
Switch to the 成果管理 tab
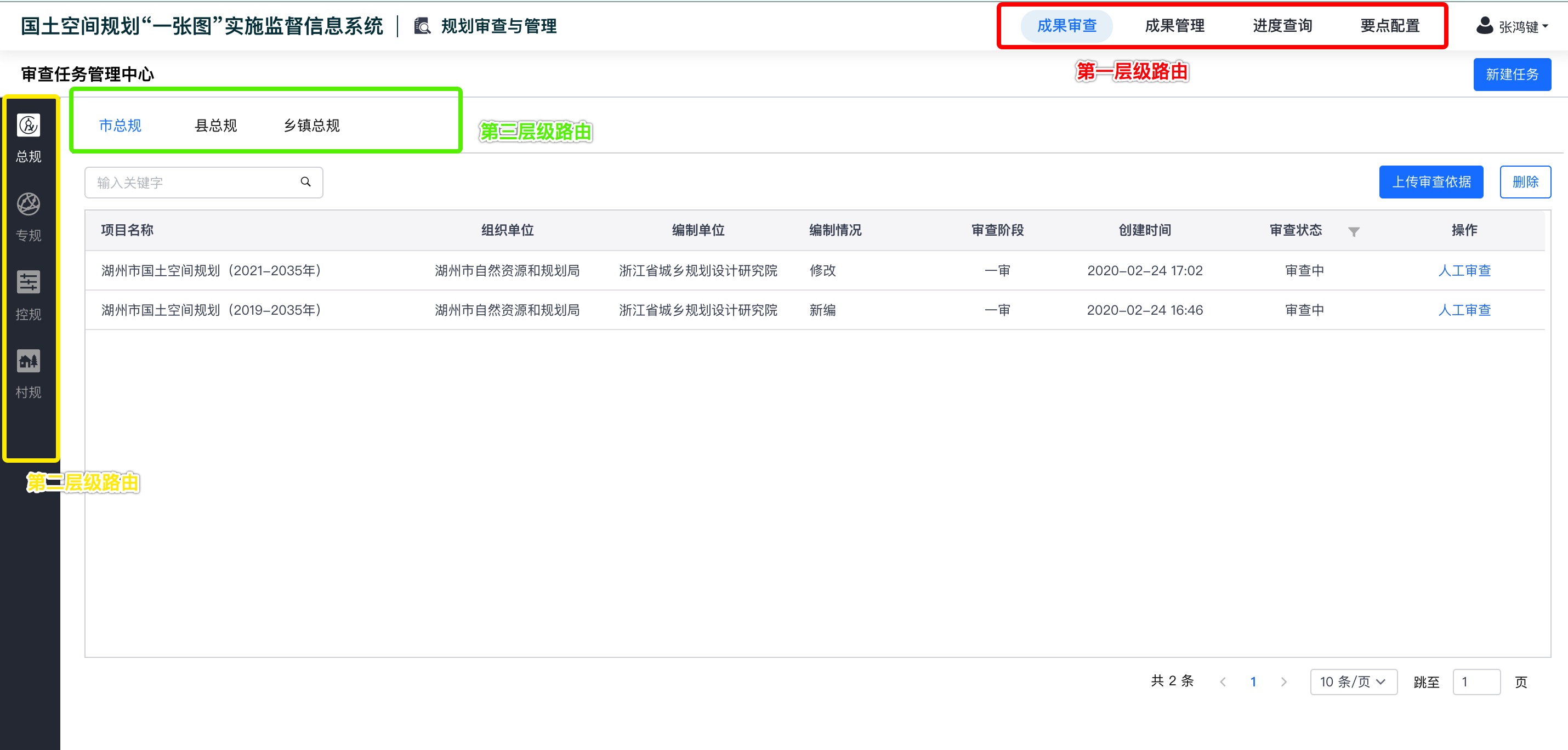tap(1175, 26)
